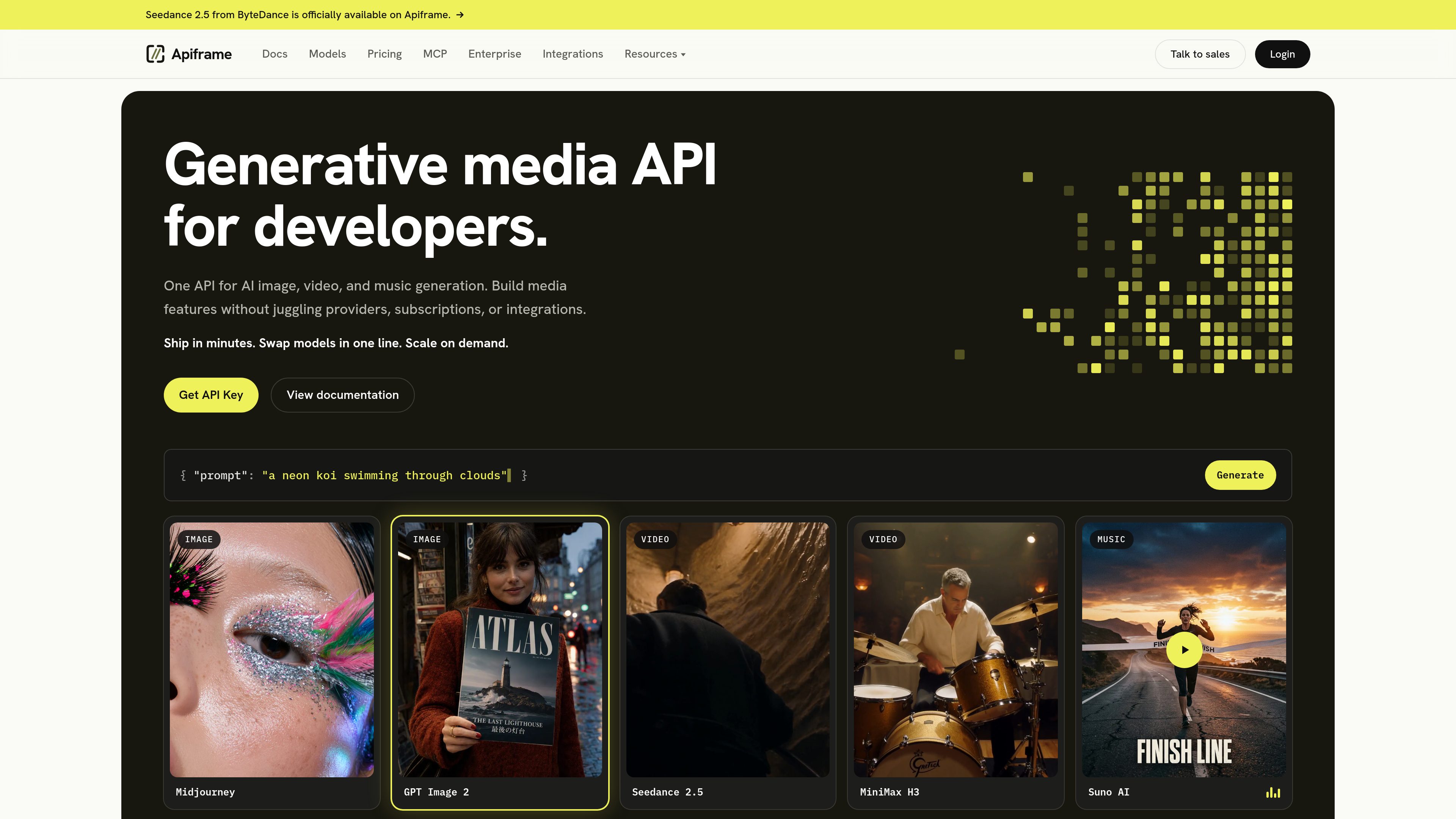Click the GPT Image 2 card label
Screen dimensions: 1456x819
tap(436, 792)
